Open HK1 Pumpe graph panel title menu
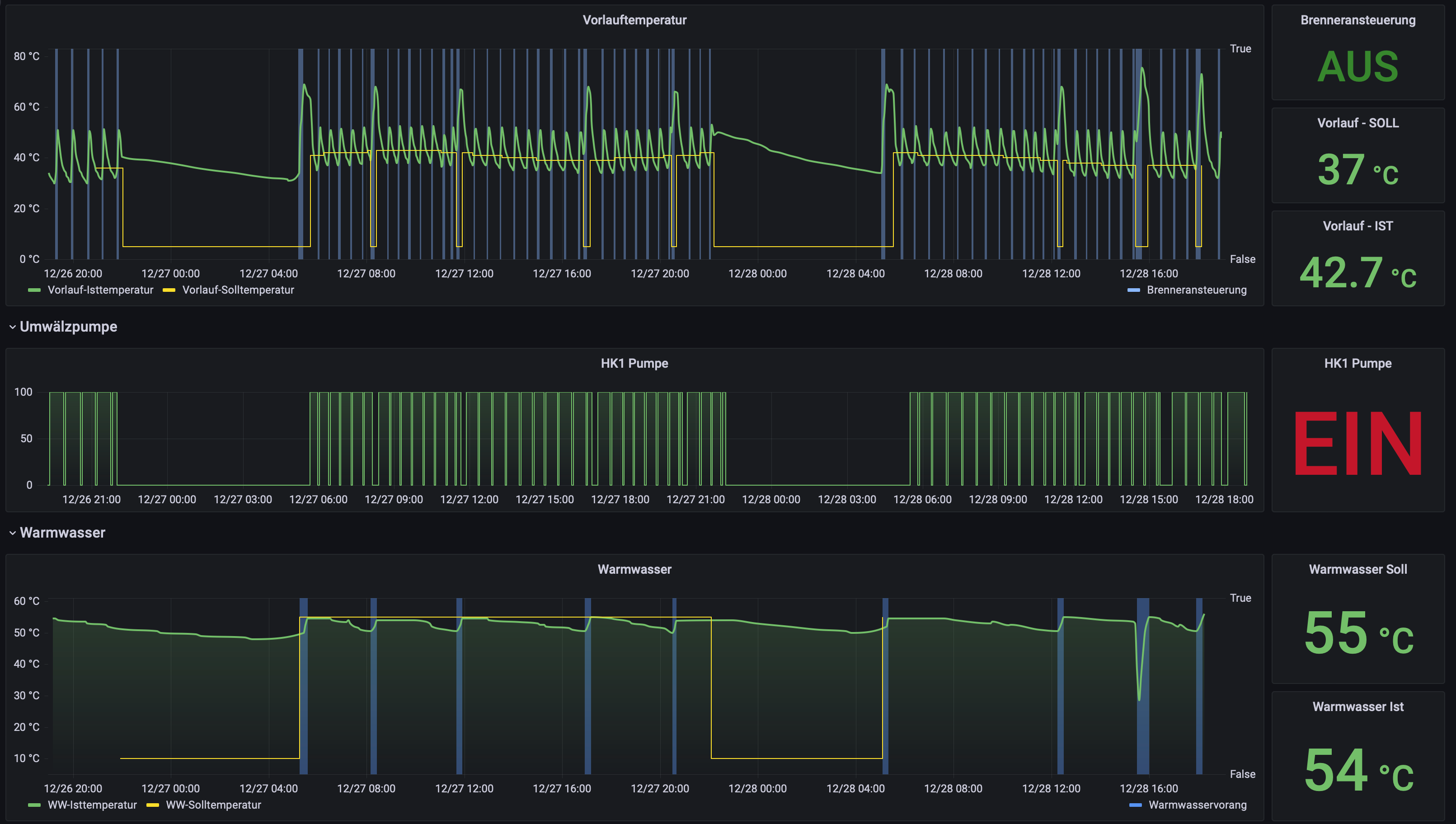 coord(634,363)
